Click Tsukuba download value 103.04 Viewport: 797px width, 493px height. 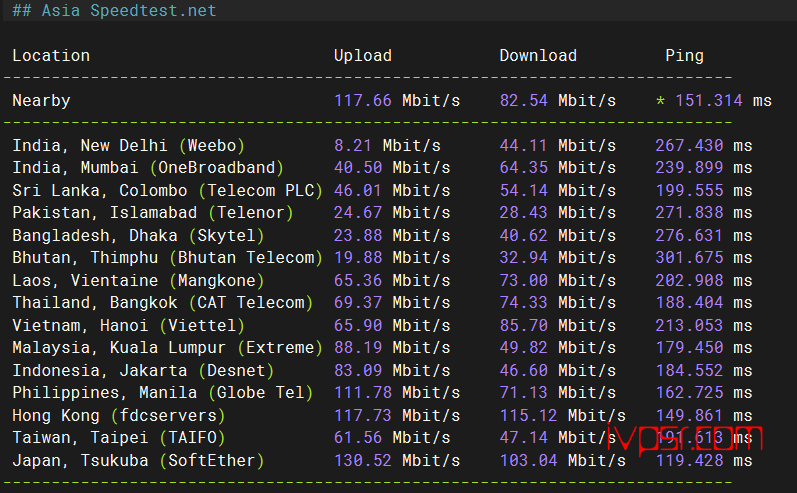528,460
